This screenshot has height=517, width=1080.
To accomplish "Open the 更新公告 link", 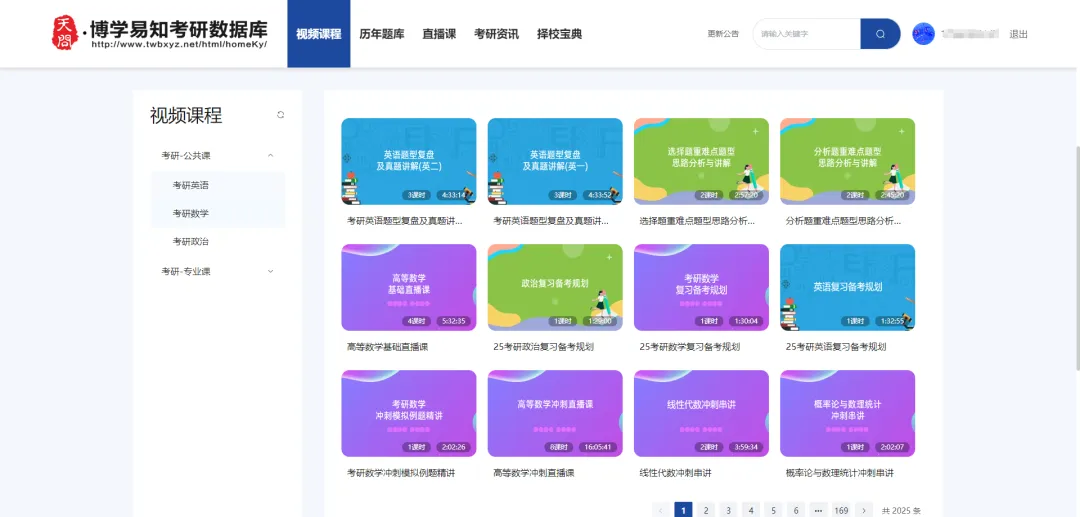I will click(x=723, y=34).
